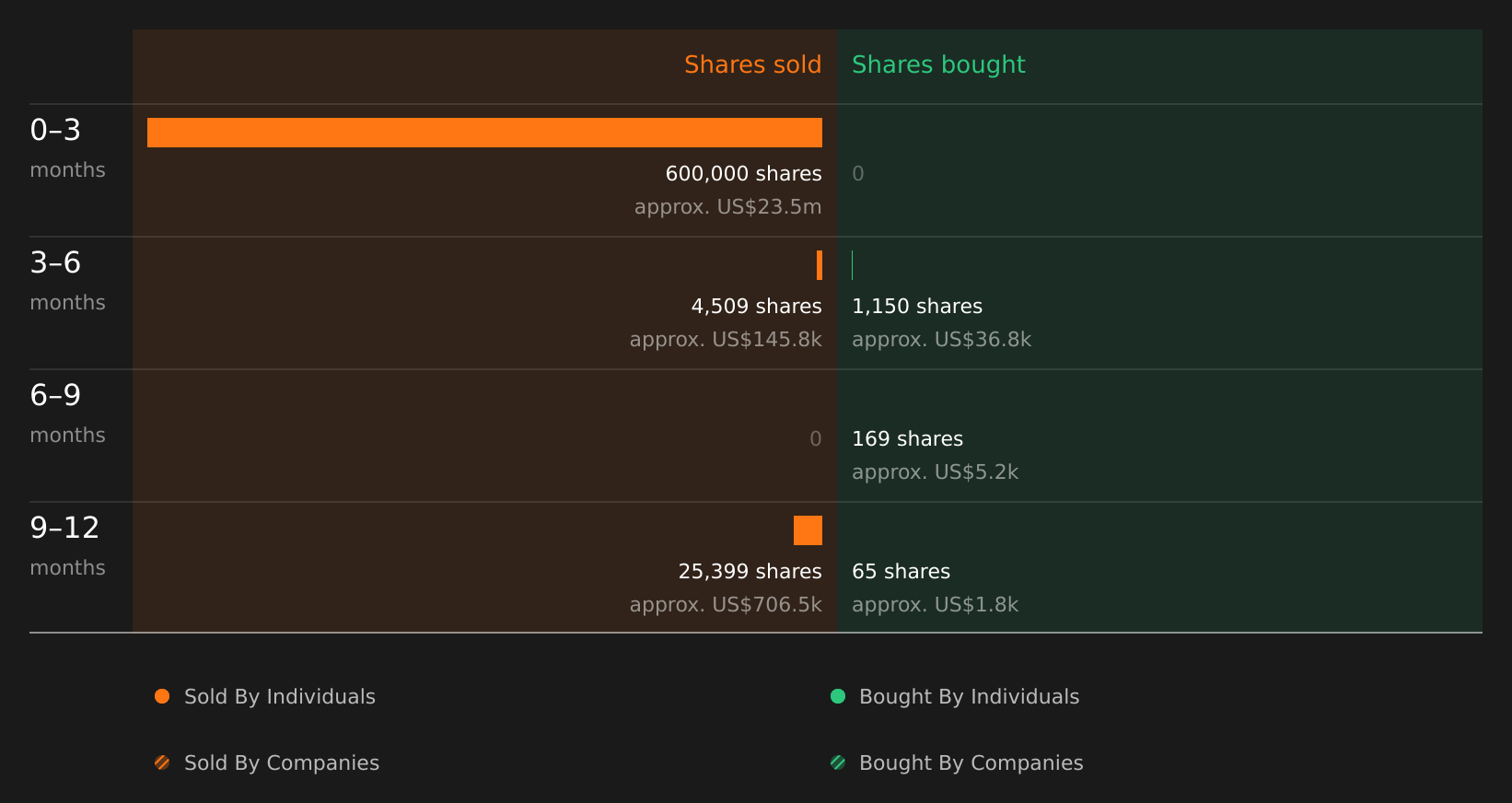
Task: Click approx. US$5.2k text
Action: 935,472
